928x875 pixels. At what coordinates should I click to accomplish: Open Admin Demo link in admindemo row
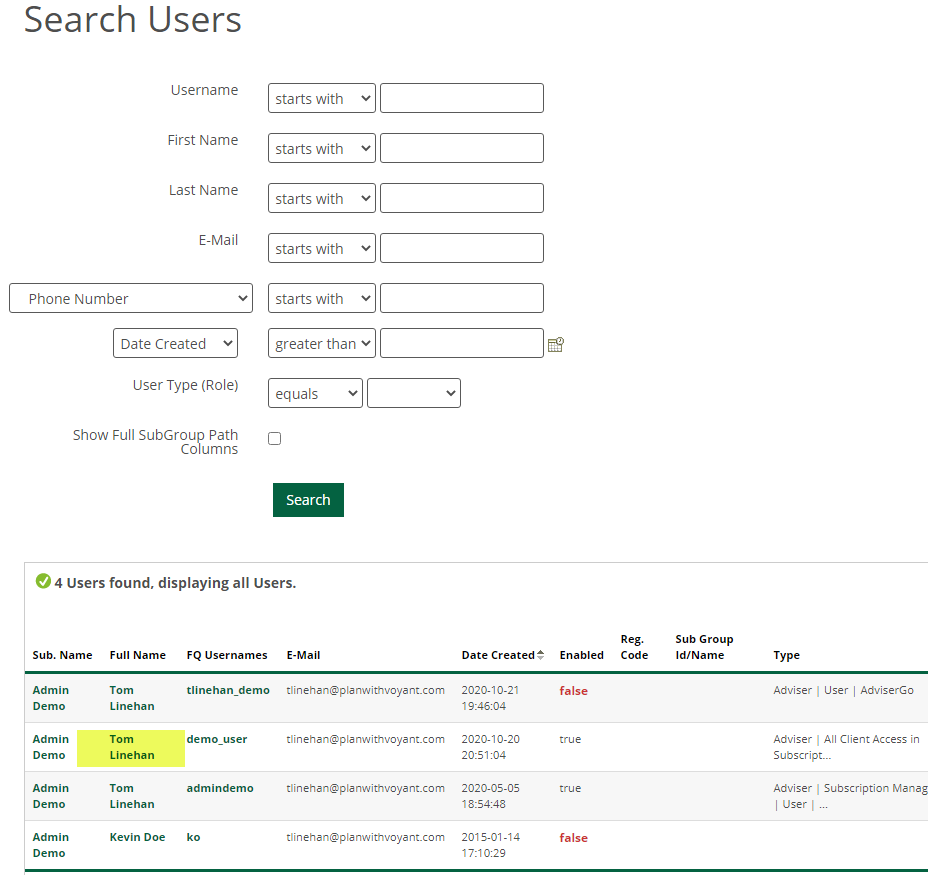pyautogui.click(x=50, y=797)
